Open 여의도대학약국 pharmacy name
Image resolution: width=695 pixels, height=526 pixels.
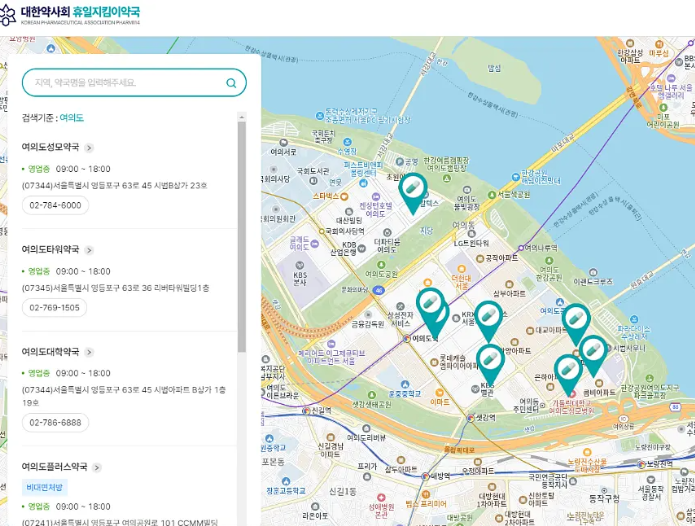[x=50, y=351]
